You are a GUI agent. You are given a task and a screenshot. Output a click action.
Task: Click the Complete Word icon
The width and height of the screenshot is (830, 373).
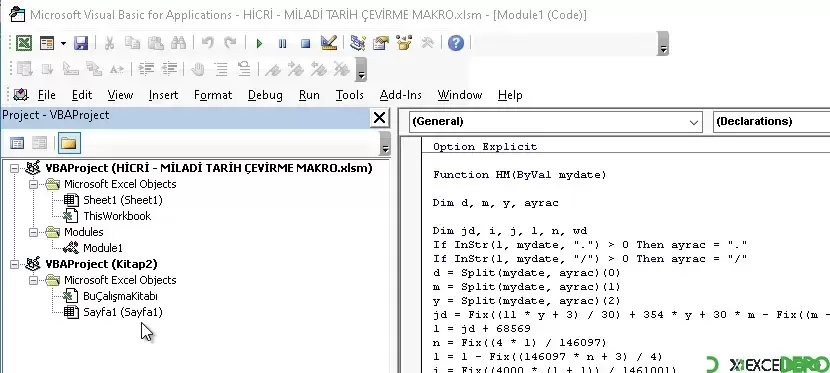116,69
